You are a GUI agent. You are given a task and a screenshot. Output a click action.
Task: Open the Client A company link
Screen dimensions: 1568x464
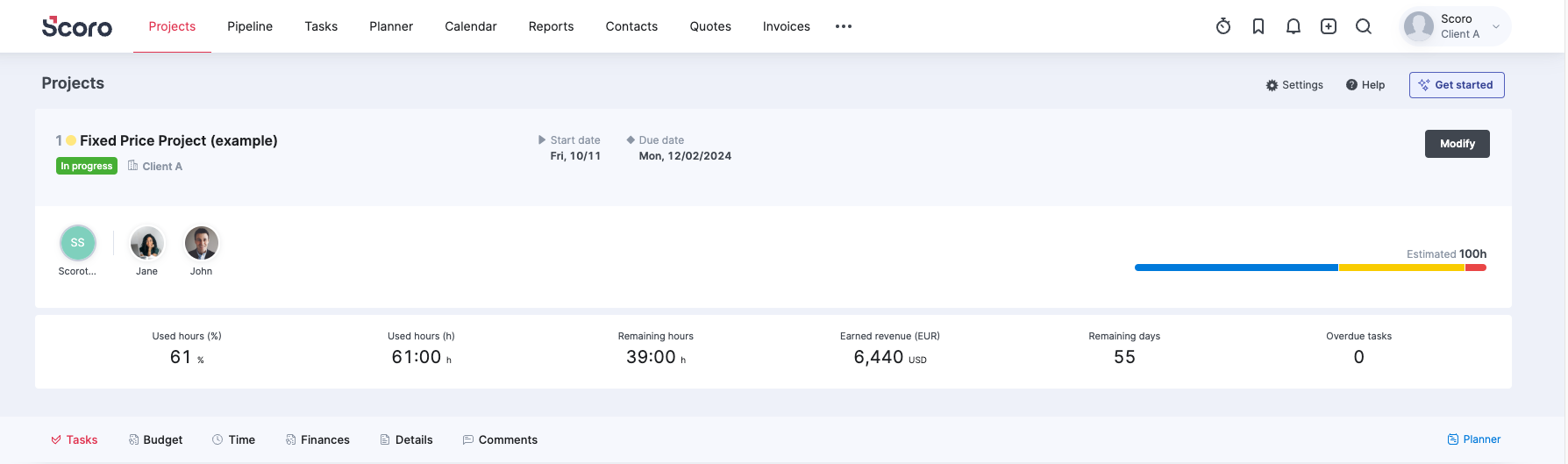click(x=155, y=166)
